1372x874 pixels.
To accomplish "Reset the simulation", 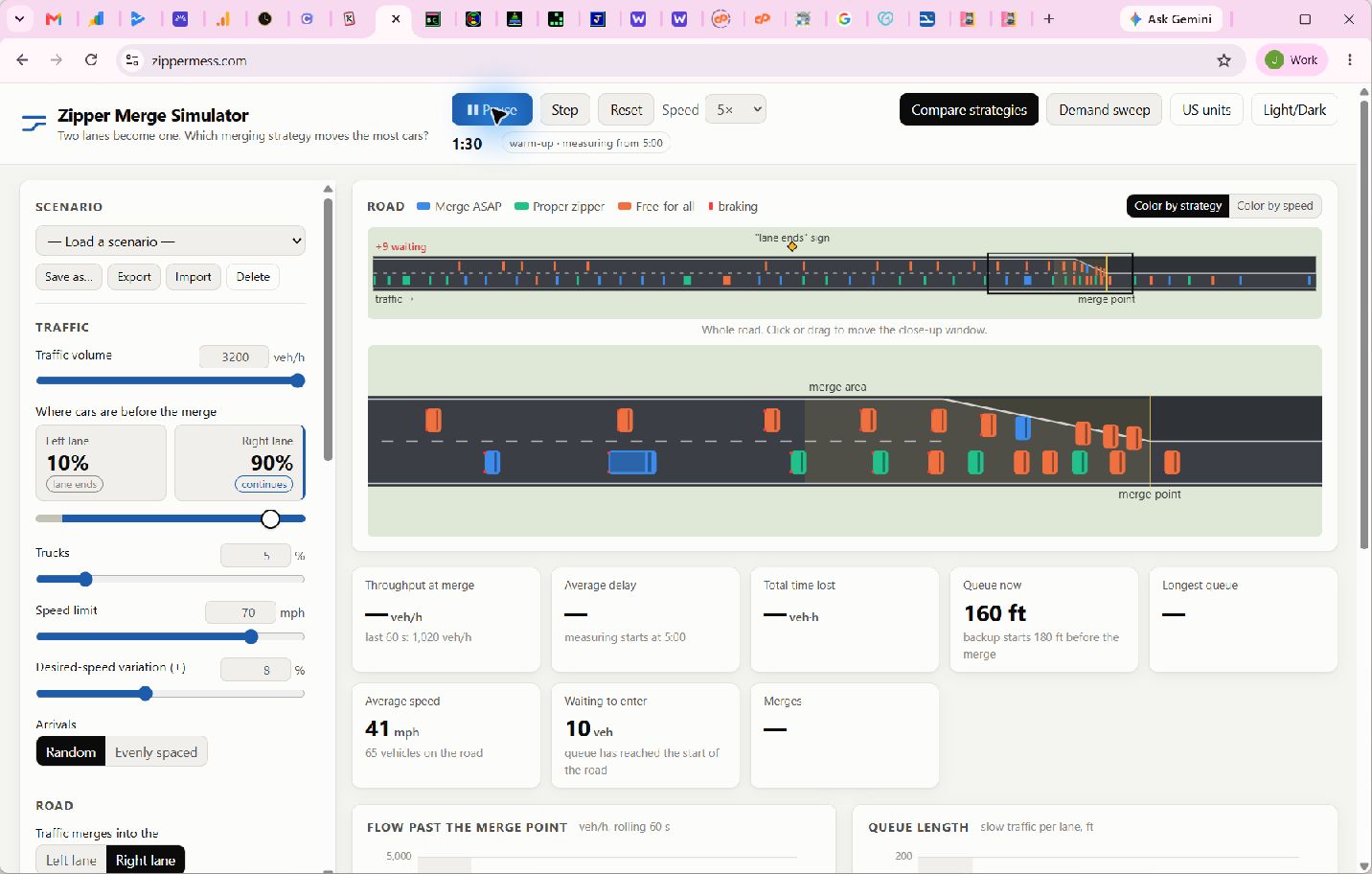I will click(627, 109).
